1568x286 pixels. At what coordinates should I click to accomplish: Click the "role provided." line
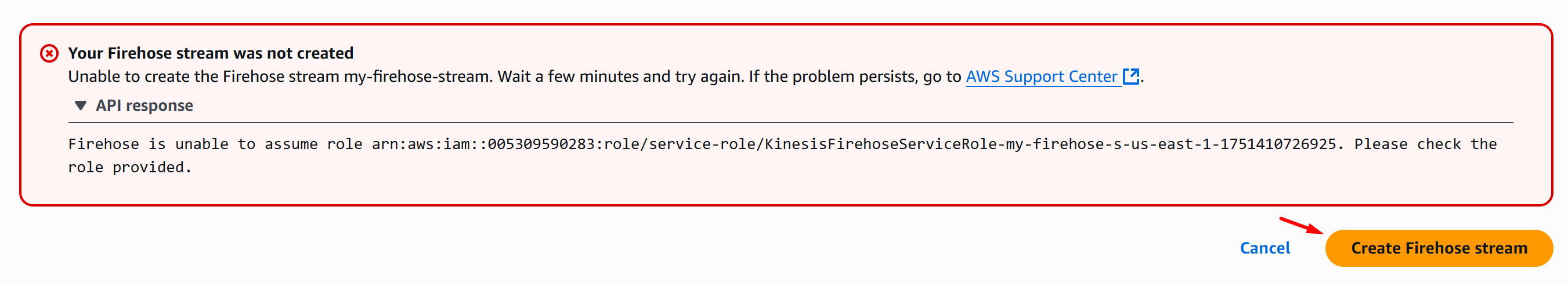coord(129,167)
